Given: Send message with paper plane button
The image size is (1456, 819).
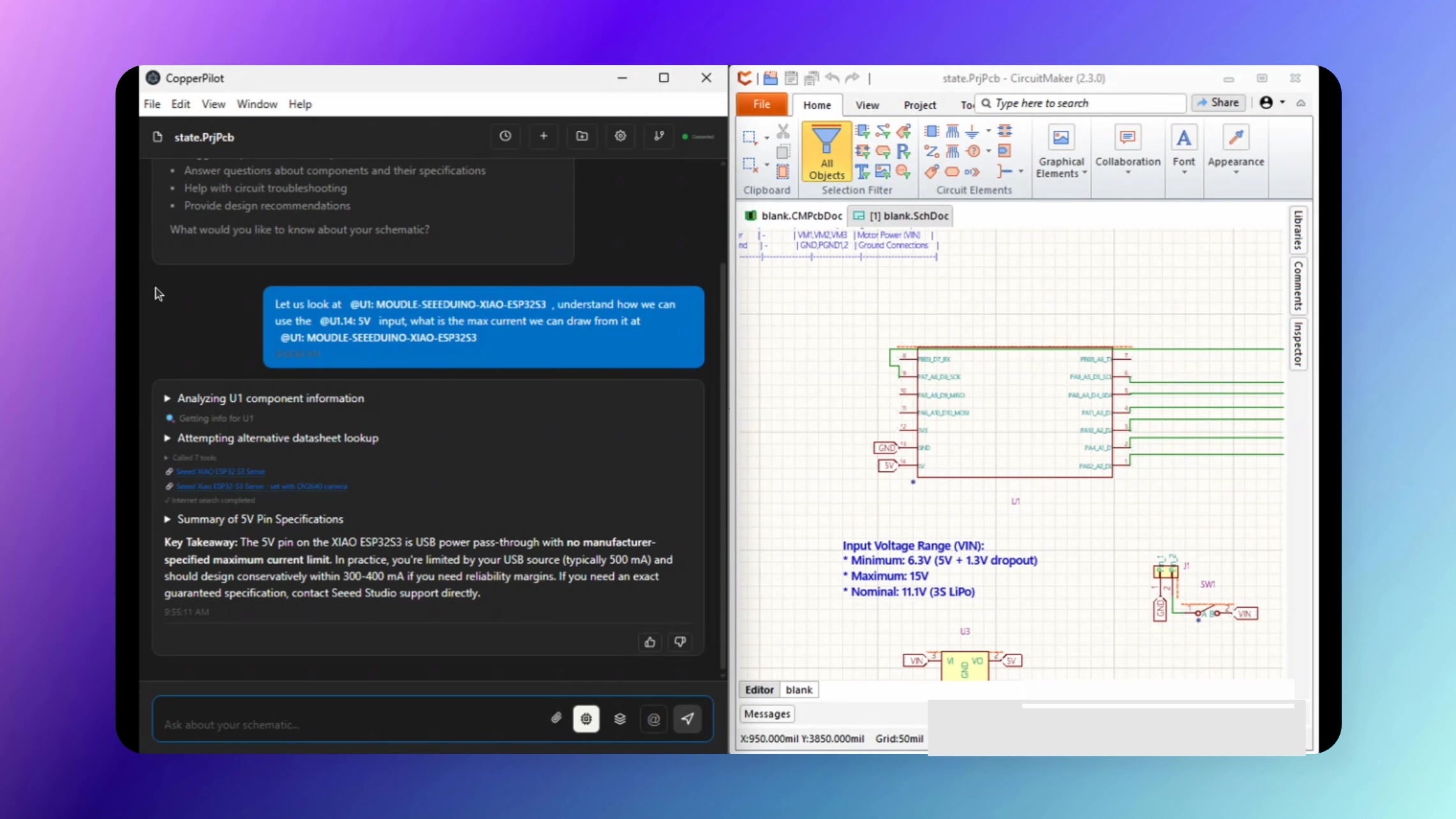Looking at the screenshot, I should (688, 719).
